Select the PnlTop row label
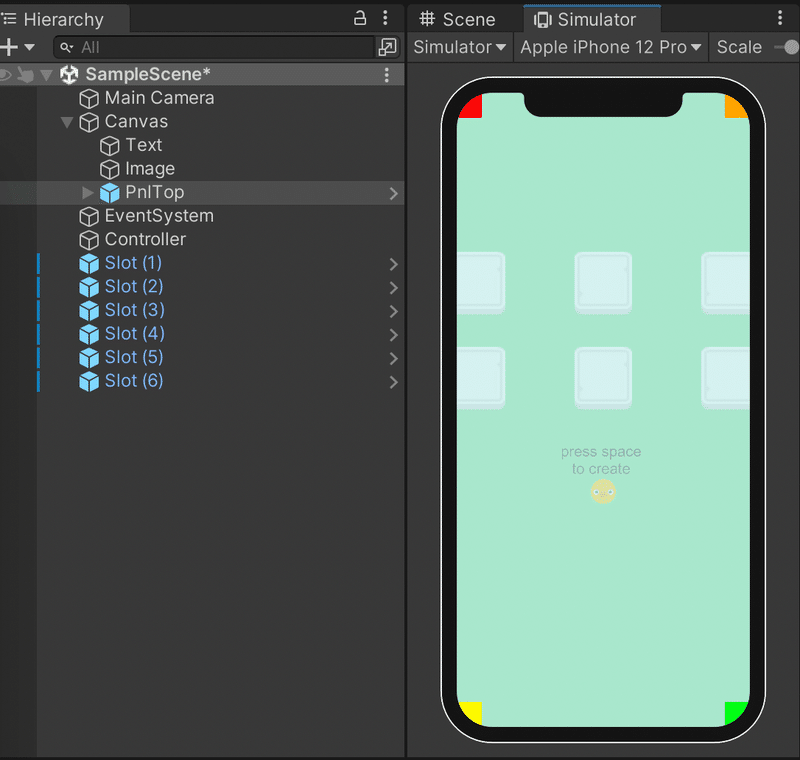 (155, 192)
